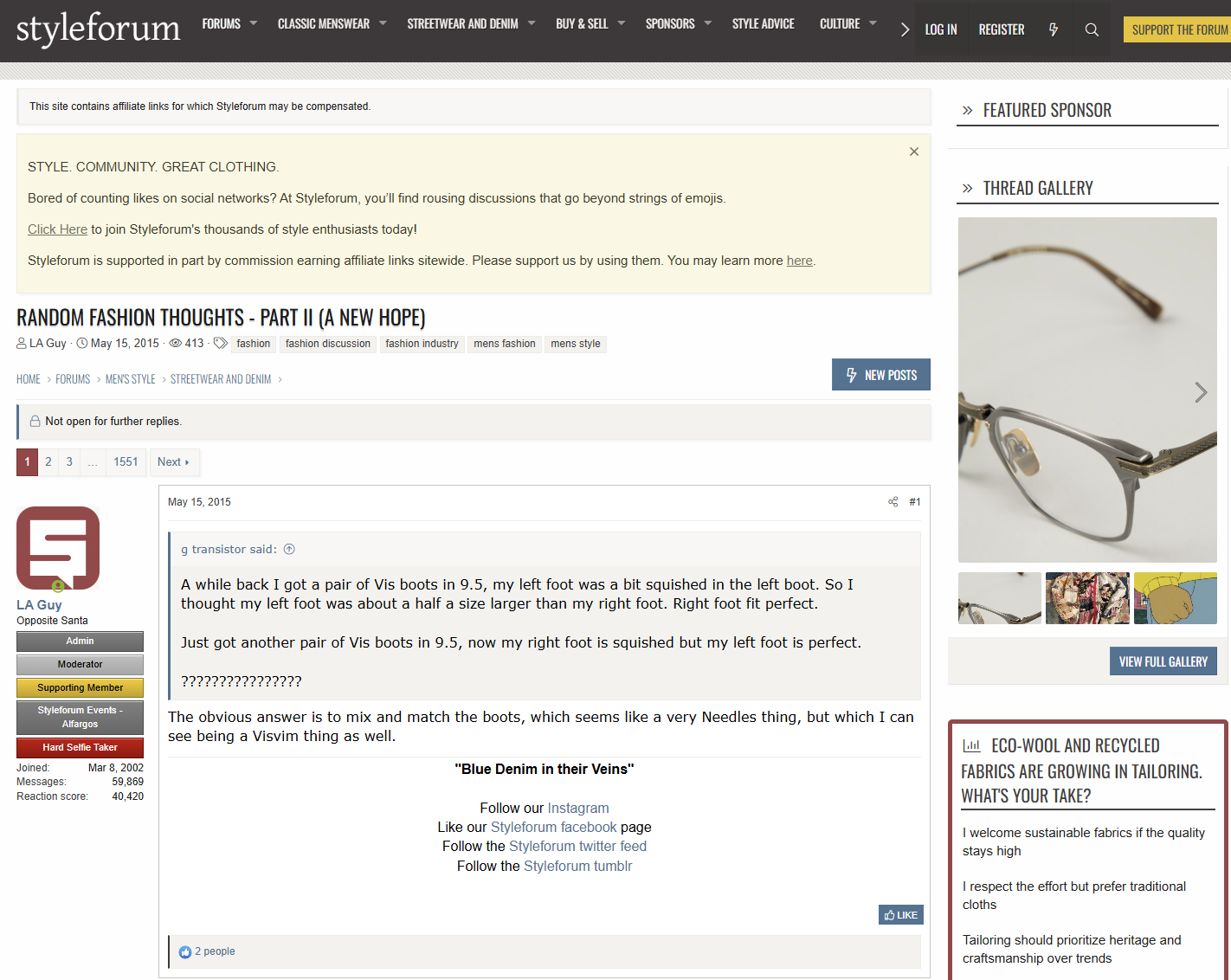This screenshot has height=980, width=1231.
Task: Go to page 3 of thread
Action: point(69,462)
